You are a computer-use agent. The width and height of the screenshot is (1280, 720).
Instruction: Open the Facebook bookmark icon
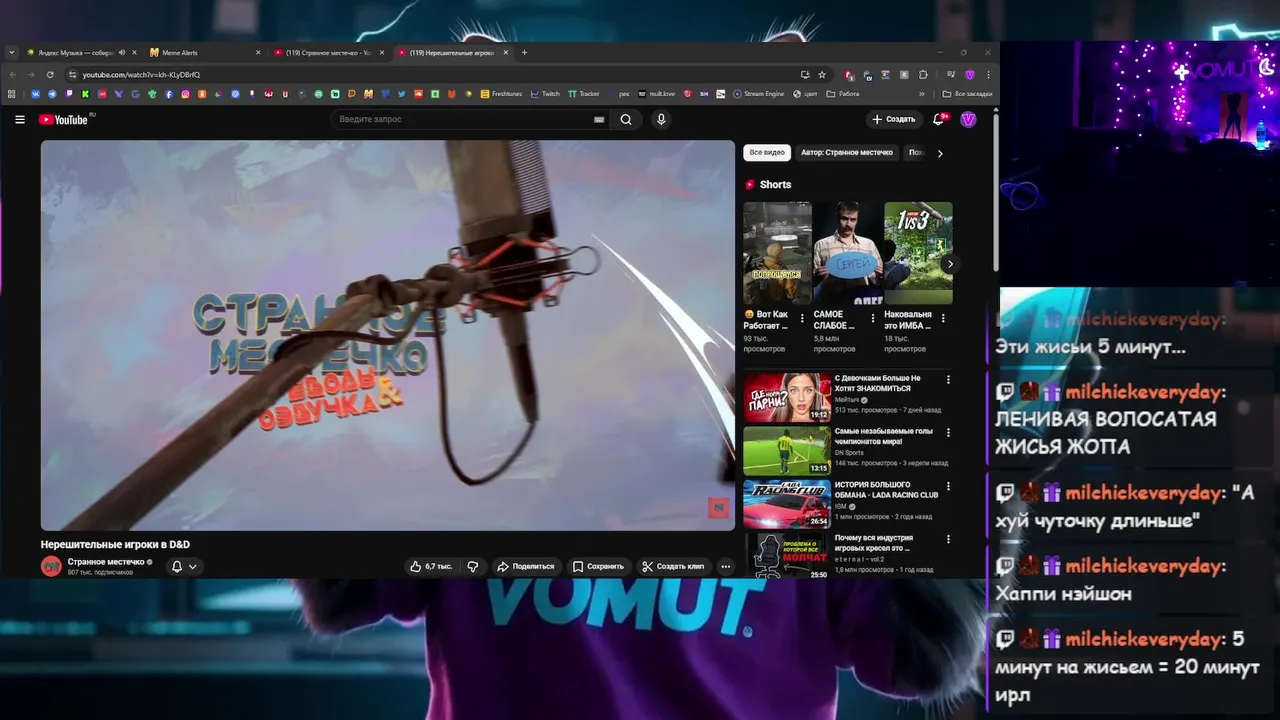[x=168, y=94]
